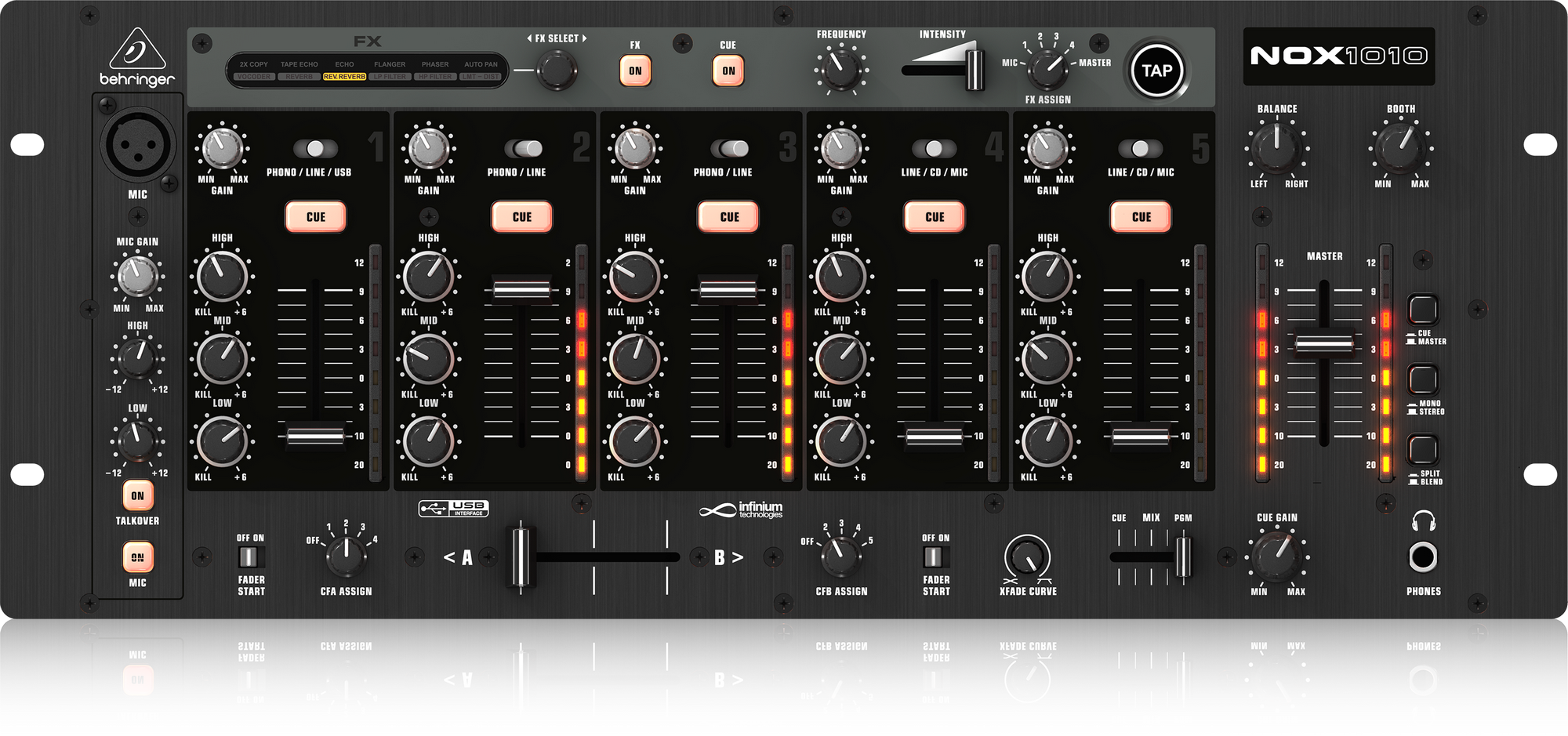Screen dimensions: 1568x736
Task: Toggle channel 1 PHONO/LINE/USB switch
Action: click(314, 148)
